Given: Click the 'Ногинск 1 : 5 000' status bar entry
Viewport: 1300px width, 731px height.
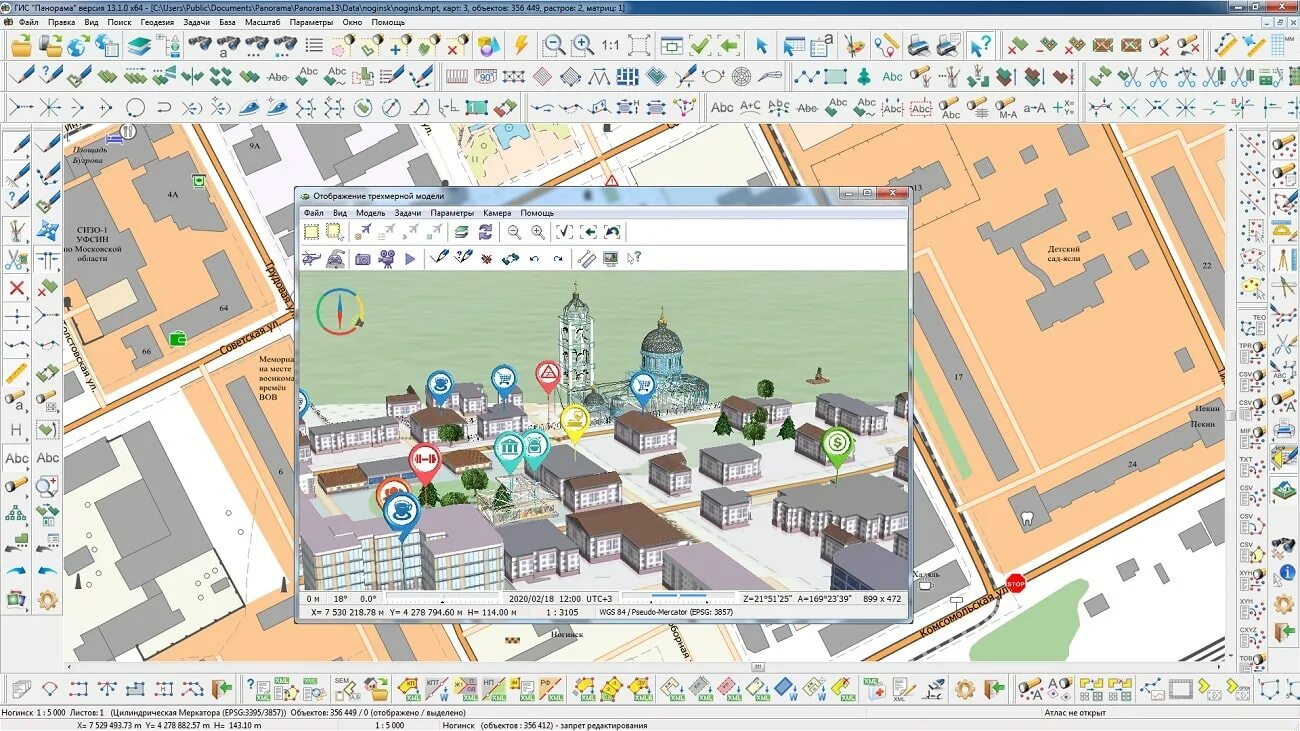Looking at the screenshot, I should (x=33, y=713).
